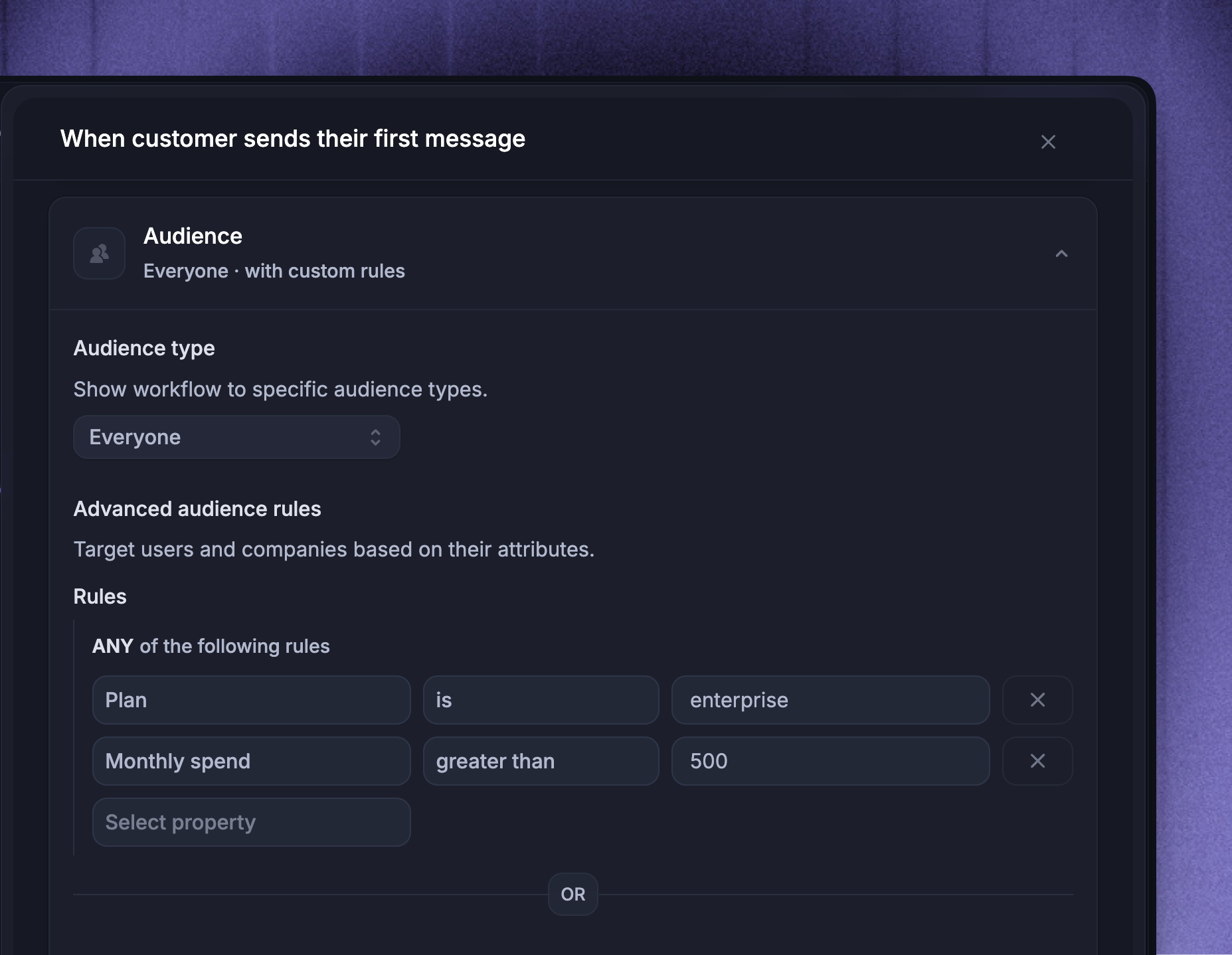Click 'Target users and companies' description text
Screen dimensions: 1232x955
pyautogui.click(x=334, y=549)
